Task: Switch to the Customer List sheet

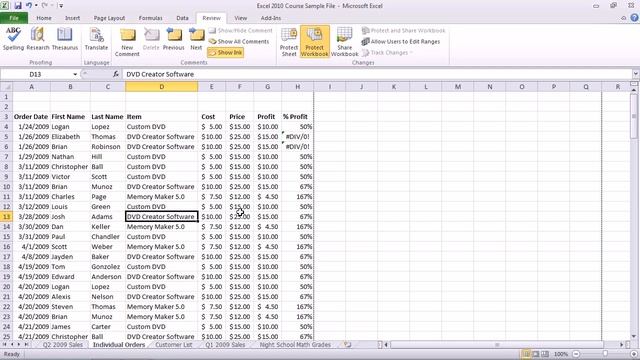Action: [x=173, y=345]
